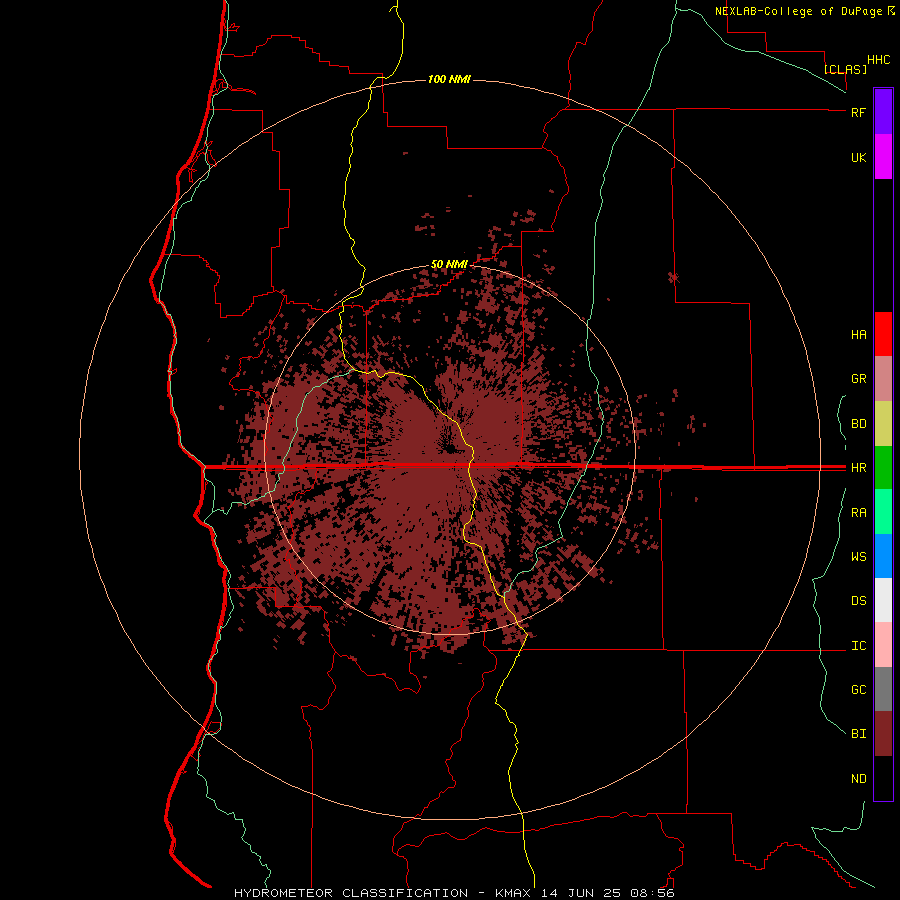The height and width of the screenshot is (900, 900).
Task: Click the BD yellow legend swatch
Action: [883, 423]
